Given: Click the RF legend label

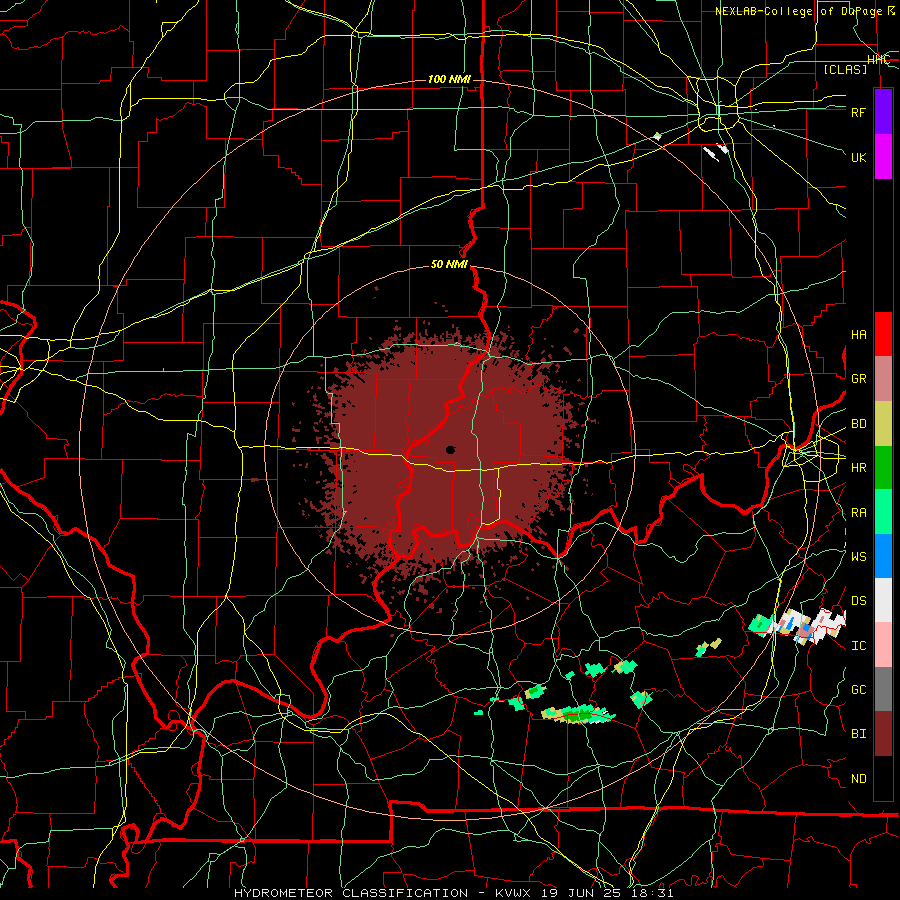Looking at the screenshot, I should [x=859, y=112].
